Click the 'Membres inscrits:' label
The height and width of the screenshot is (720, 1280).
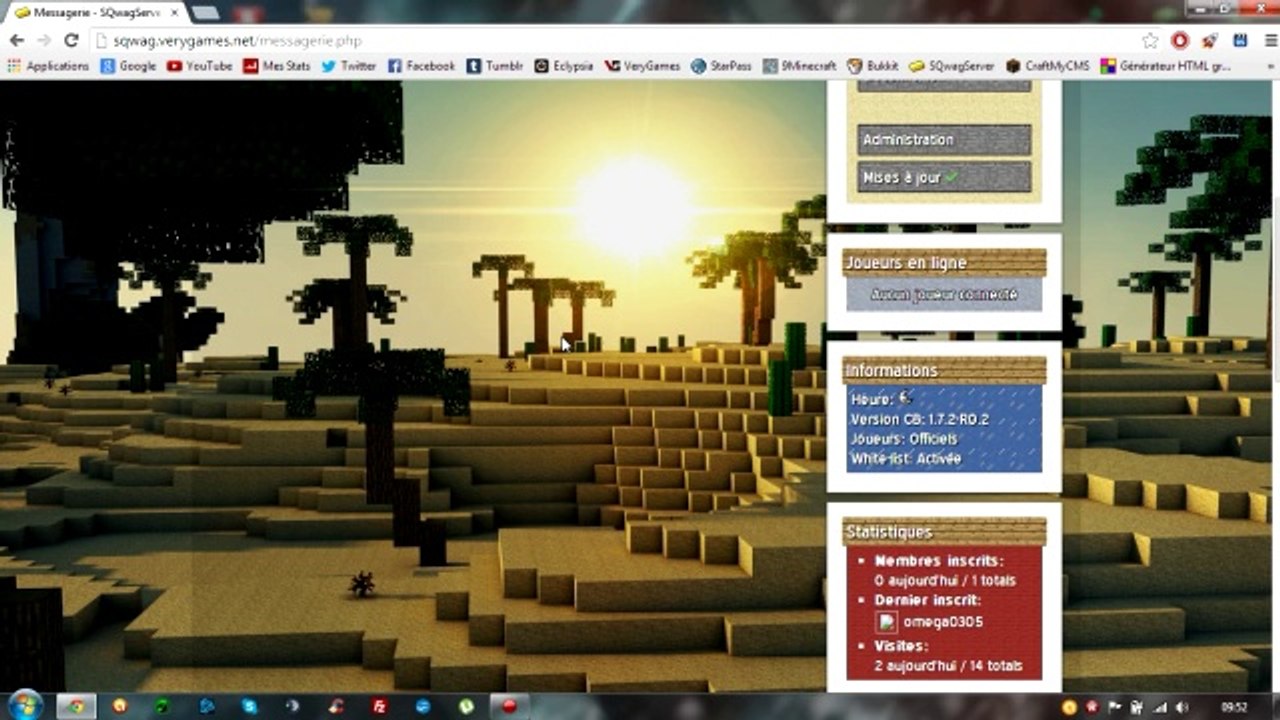pos(939,562)
